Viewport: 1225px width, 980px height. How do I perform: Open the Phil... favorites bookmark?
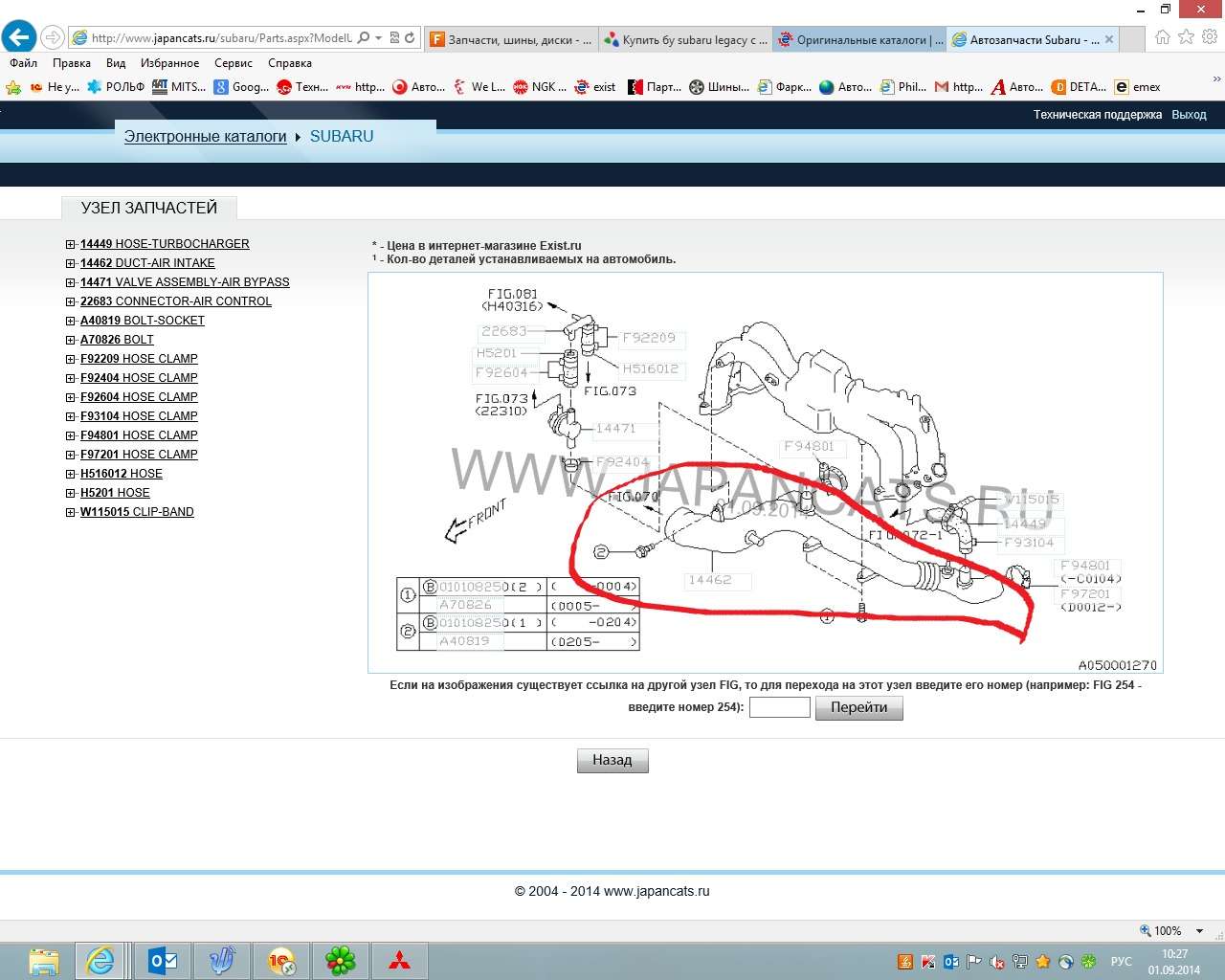click(902, 87)
